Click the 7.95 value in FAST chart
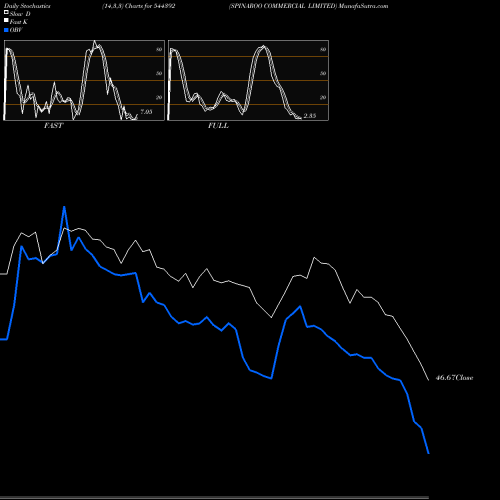500x500 pixels. pos(146,112)
